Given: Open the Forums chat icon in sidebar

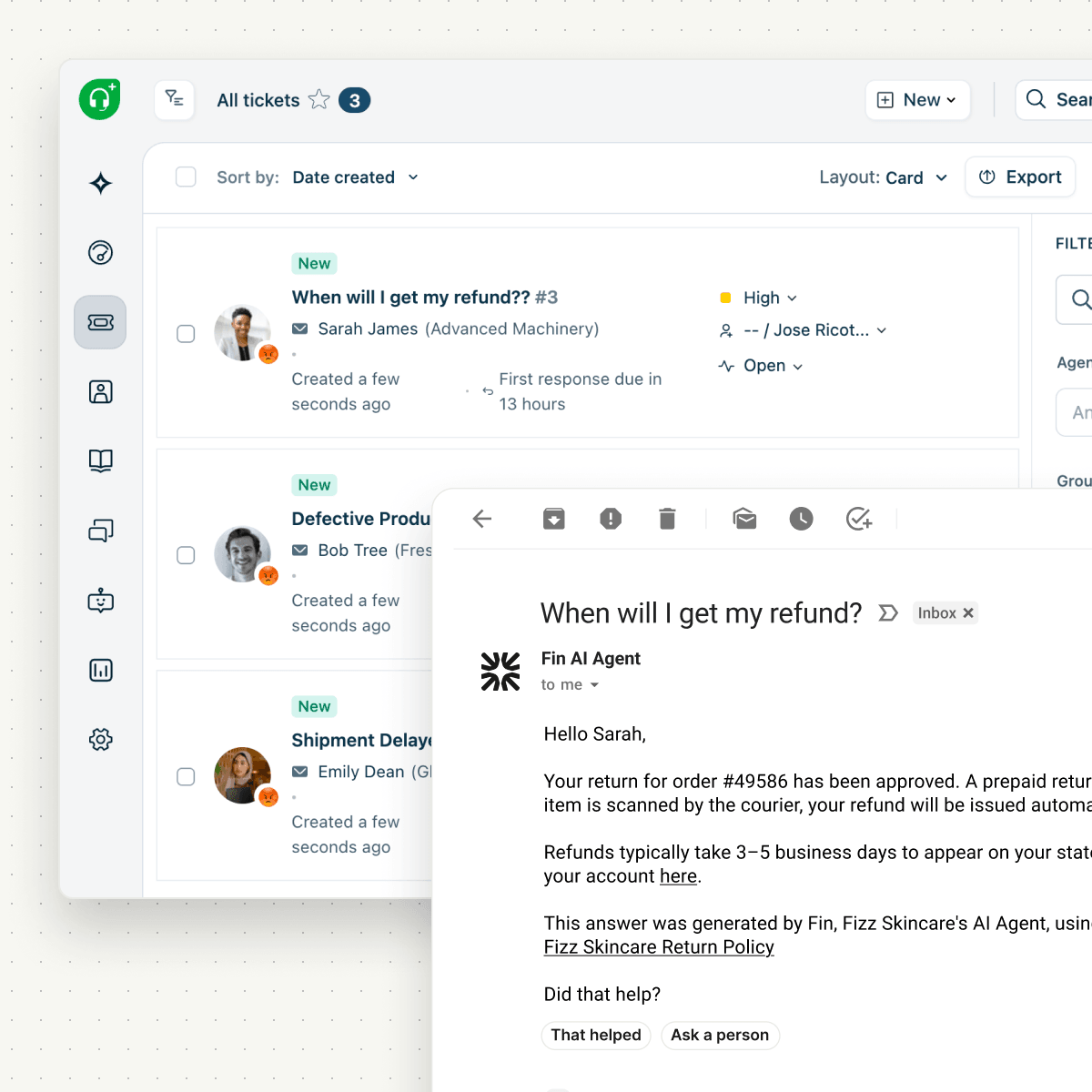Looking at the screenshot, I should (x=101, y=531).
